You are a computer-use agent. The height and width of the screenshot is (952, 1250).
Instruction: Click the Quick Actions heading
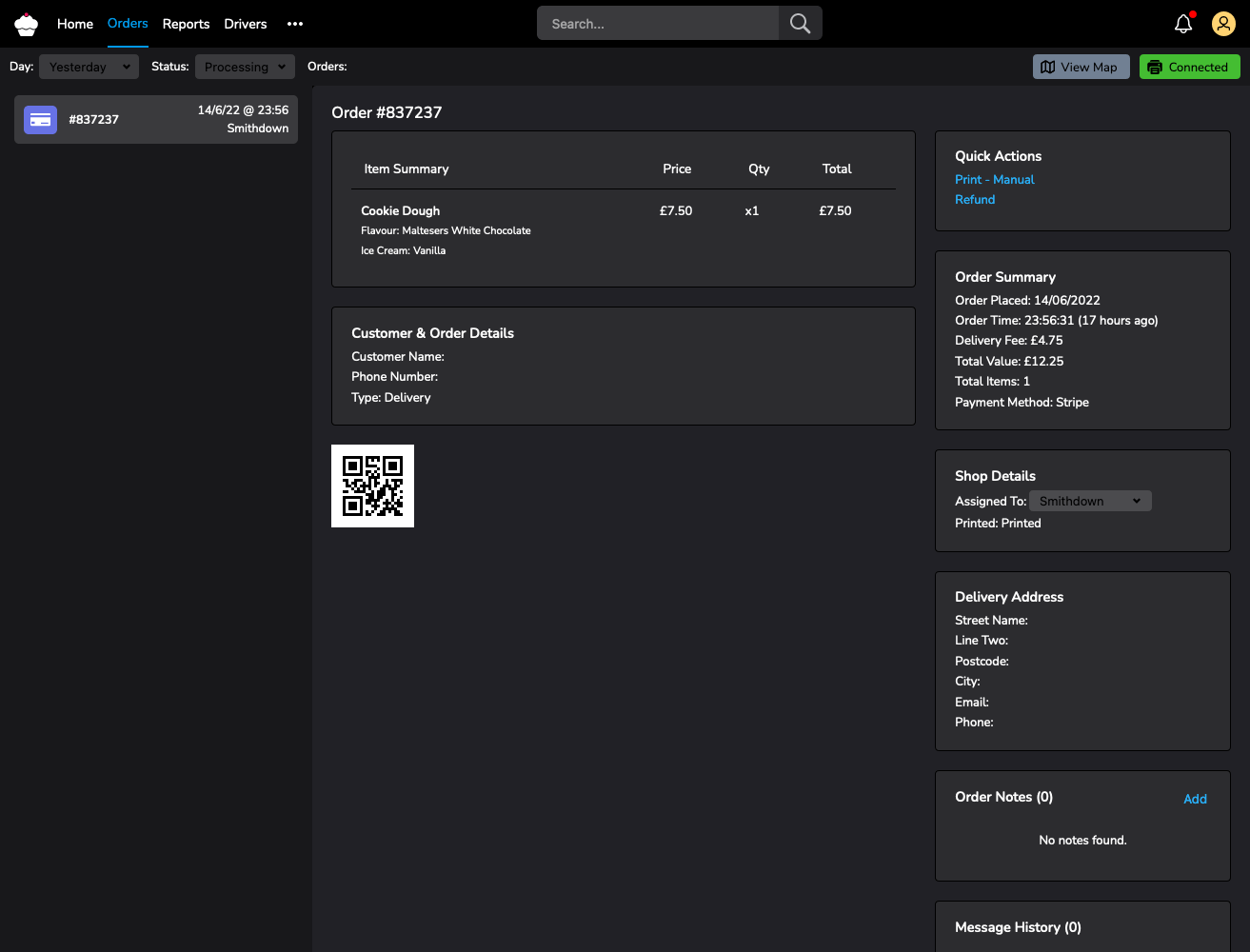coord(998,156)
